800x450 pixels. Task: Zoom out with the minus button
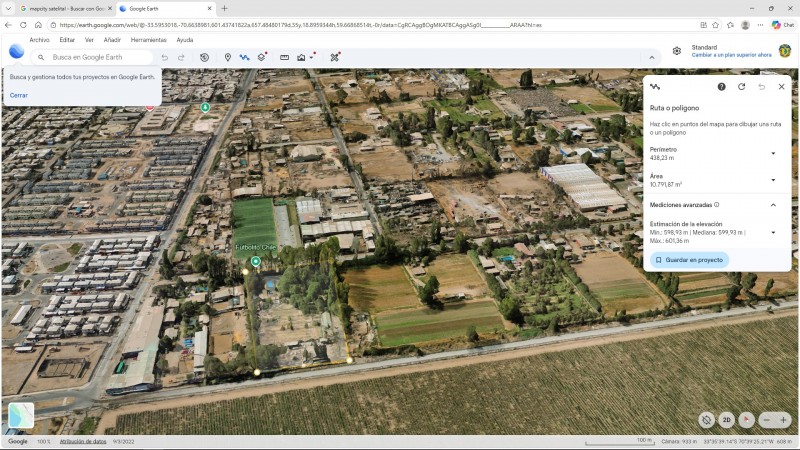[767, 420]
